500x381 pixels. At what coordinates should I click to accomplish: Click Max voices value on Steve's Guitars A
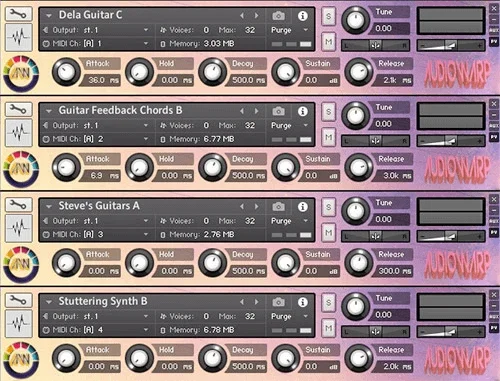[250, 221]
